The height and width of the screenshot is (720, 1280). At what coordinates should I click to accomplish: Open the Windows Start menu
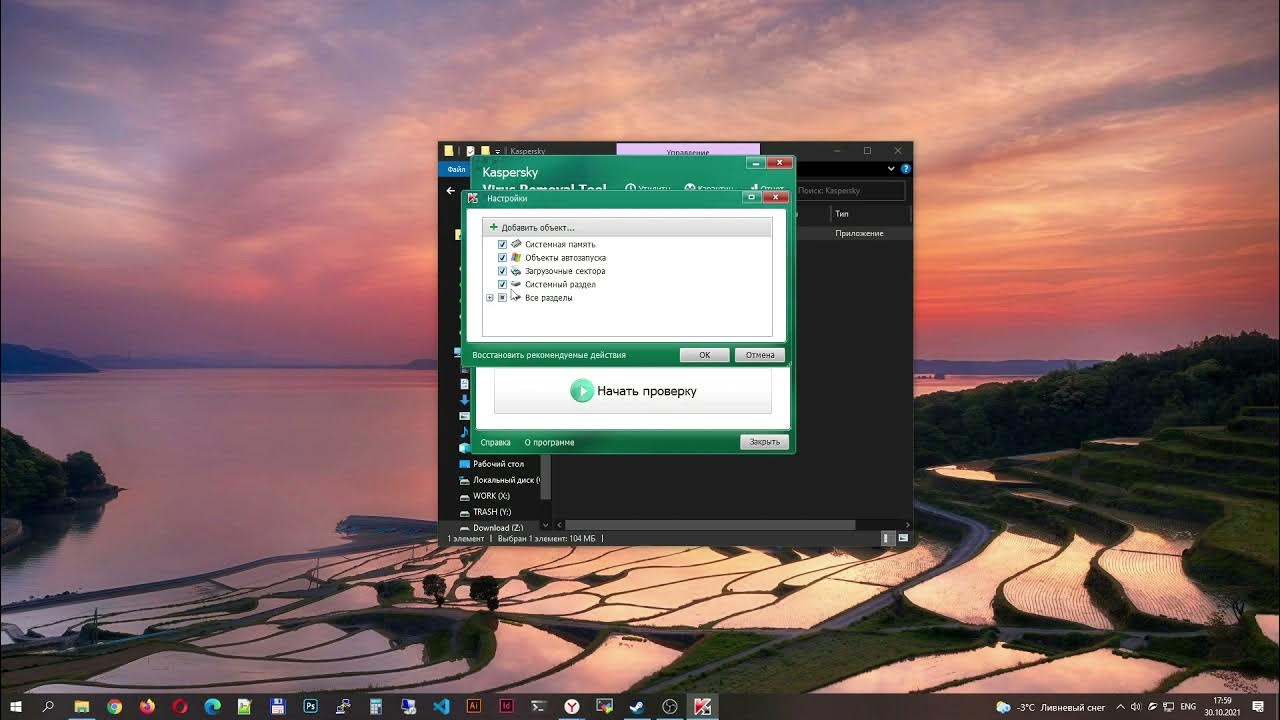pos(16,706)
